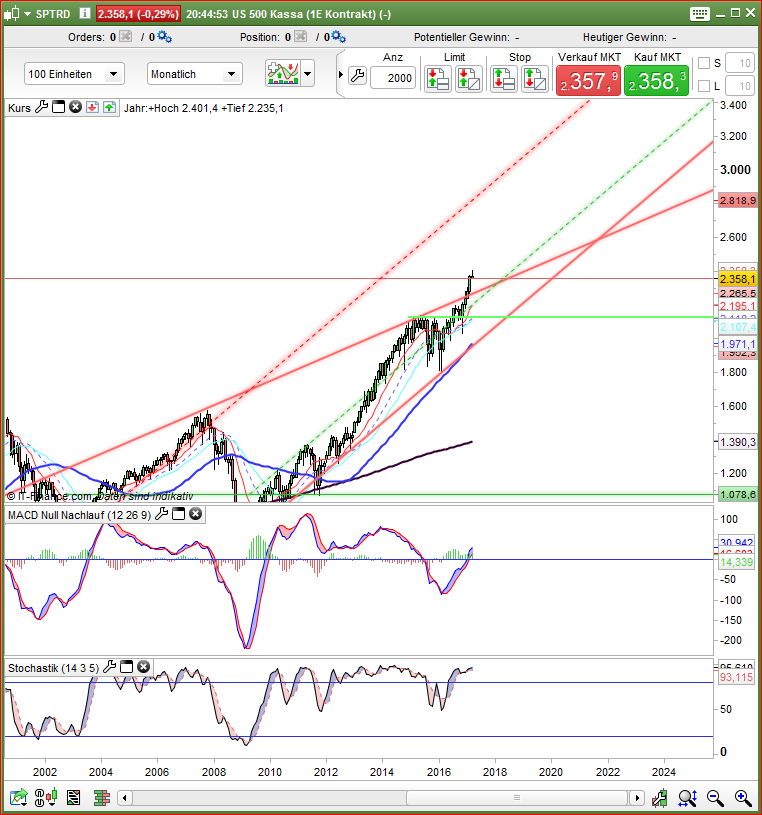Cancel all orders icon next to Orders: 0
The height and width of the screenshot is (815, 762).
[x=125, y=36]
